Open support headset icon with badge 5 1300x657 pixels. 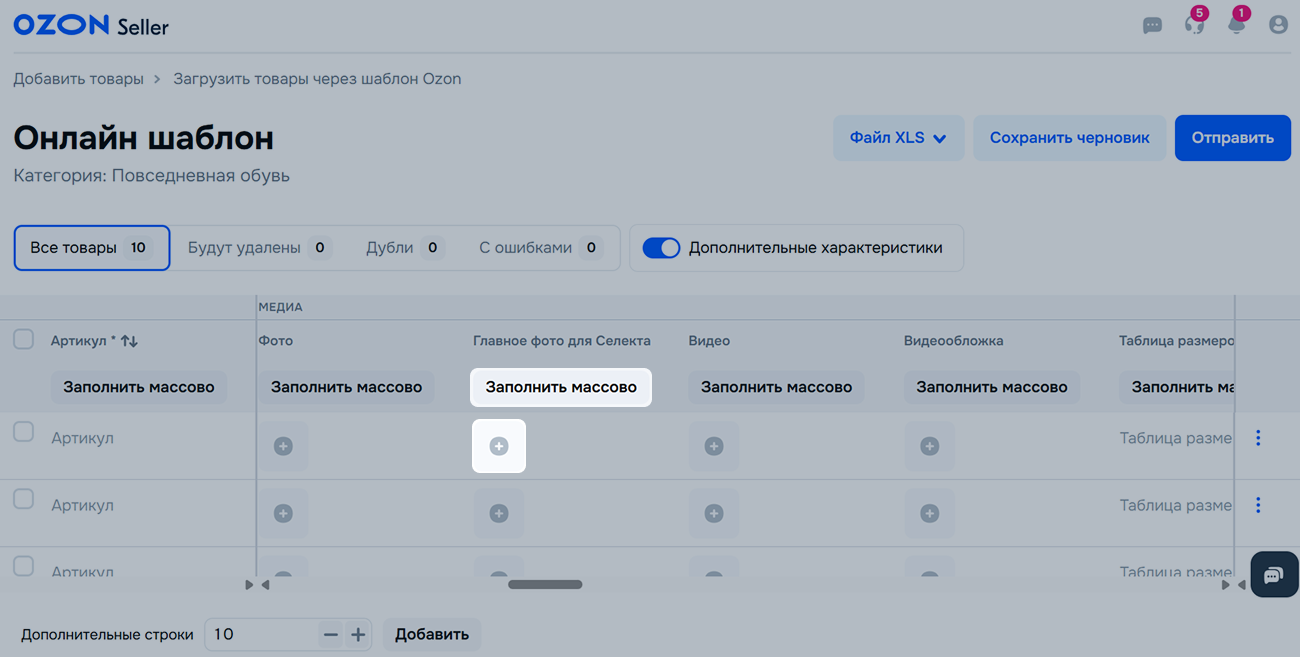tap(1194, 25)
